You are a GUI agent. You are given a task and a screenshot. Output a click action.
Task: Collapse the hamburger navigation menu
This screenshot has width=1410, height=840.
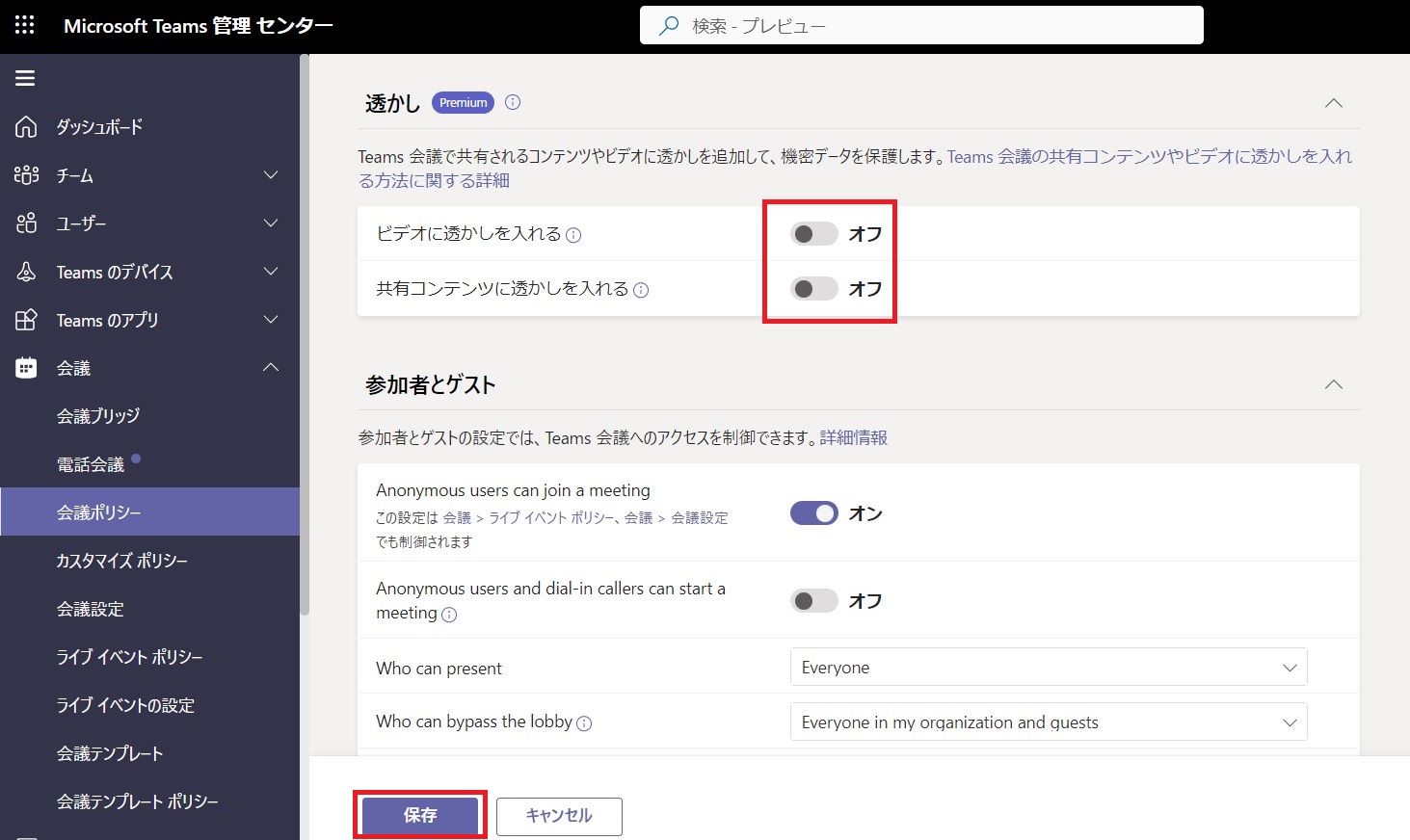(x=25, y=78)
